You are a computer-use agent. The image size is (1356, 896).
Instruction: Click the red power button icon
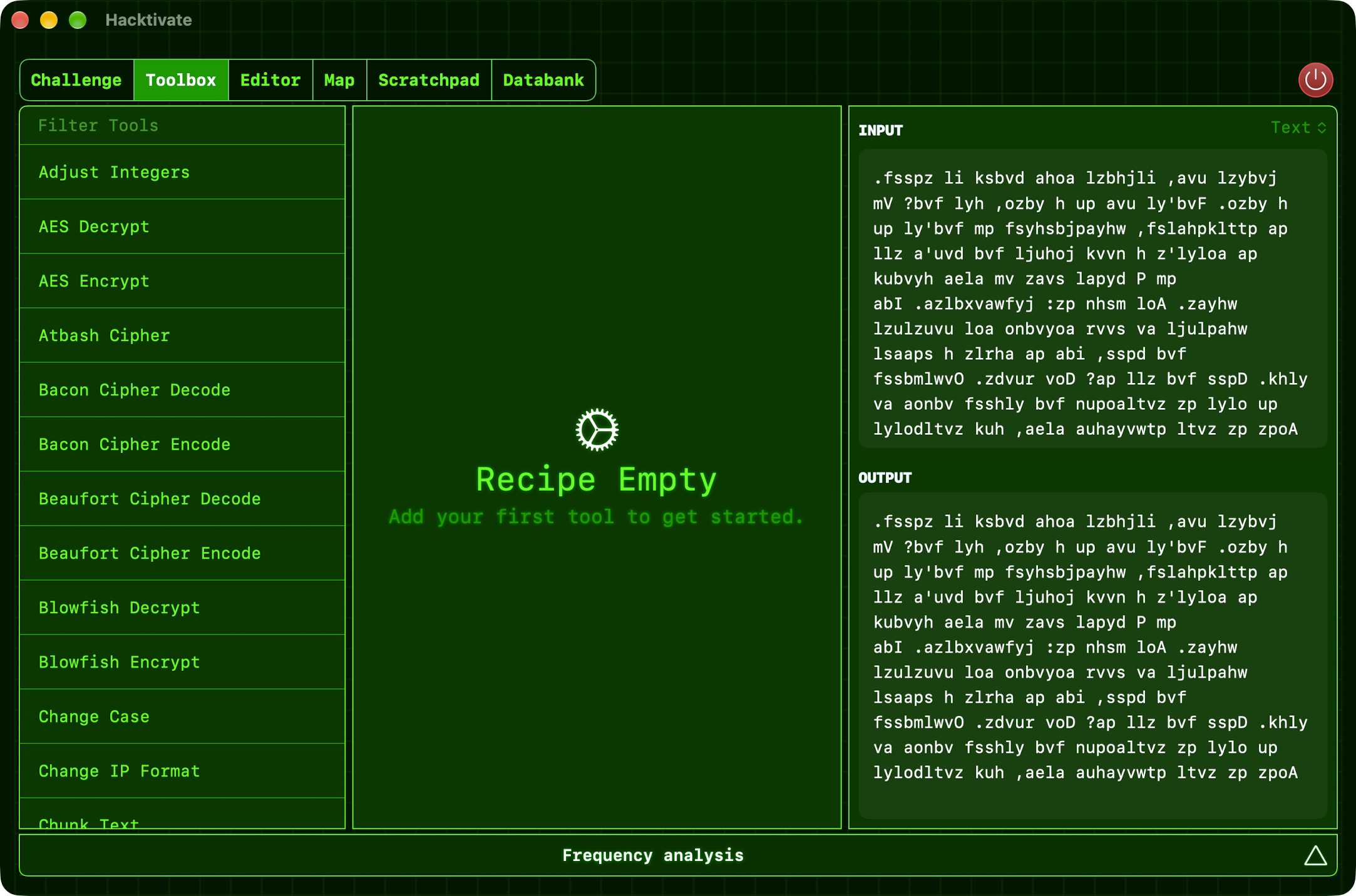coord(1315,80)
